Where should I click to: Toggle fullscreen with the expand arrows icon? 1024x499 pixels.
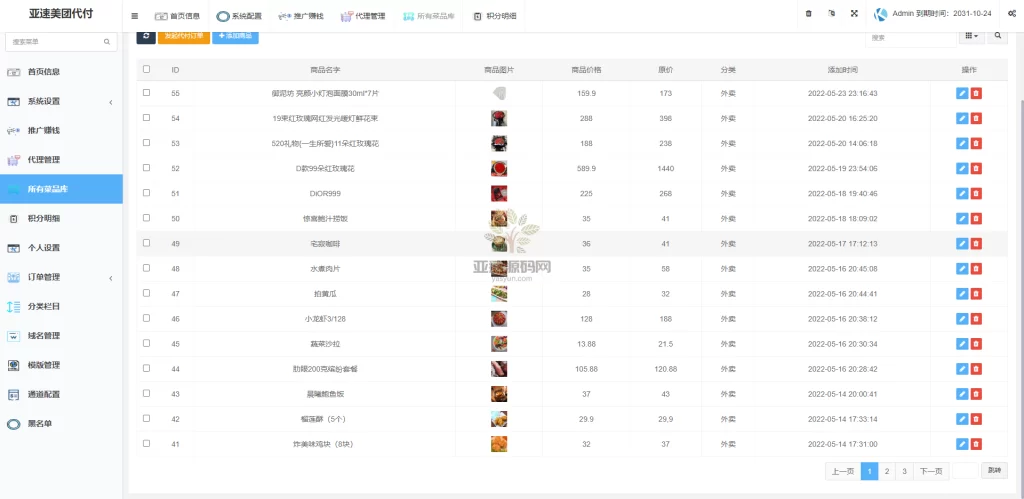click(x=854, y=14)
